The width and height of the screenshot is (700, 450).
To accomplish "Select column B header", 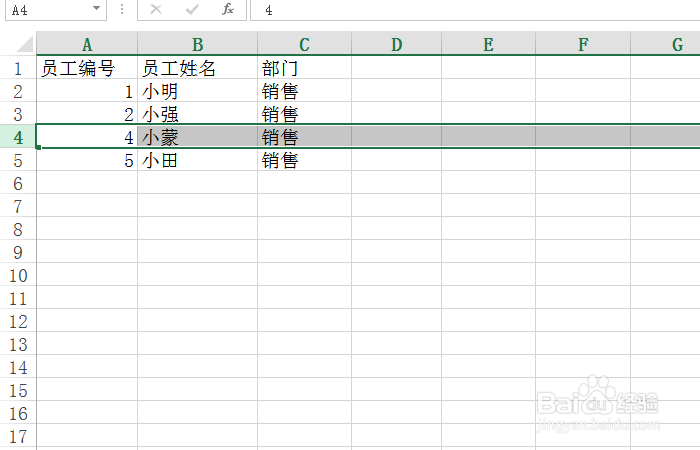I will pos(197,45).
